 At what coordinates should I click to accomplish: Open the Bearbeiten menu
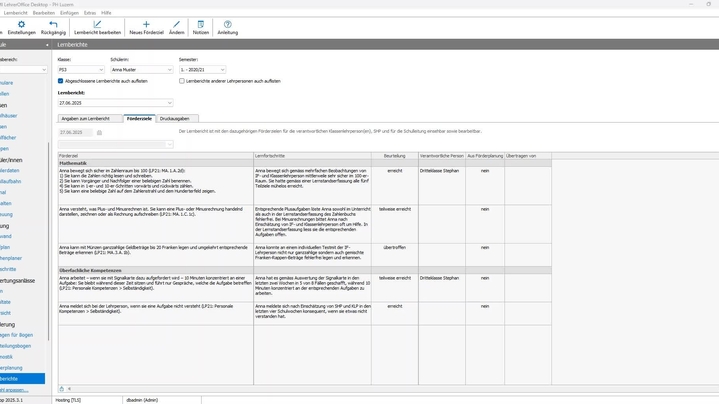44,13
